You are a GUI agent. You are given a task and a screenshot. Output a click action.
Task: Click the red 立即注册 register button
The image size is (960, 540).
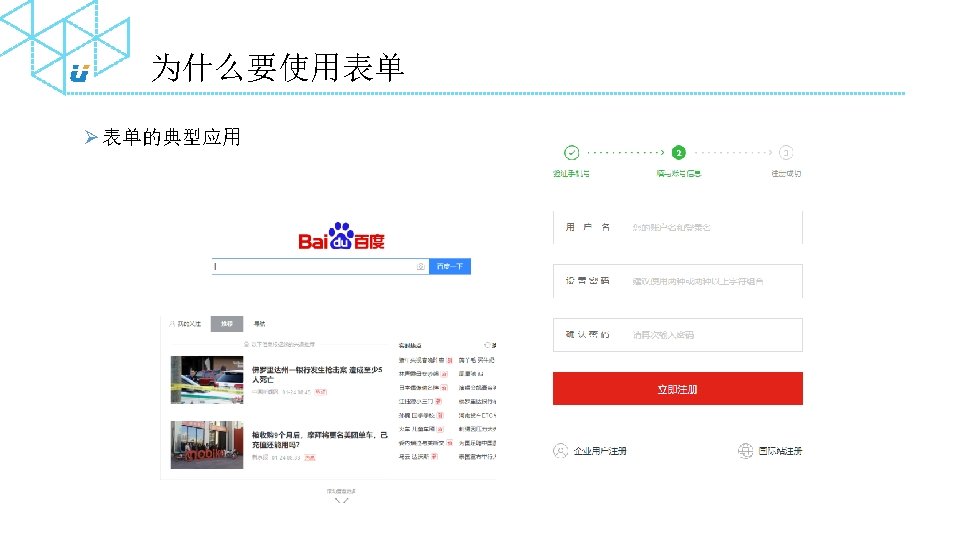click(678, 389)
